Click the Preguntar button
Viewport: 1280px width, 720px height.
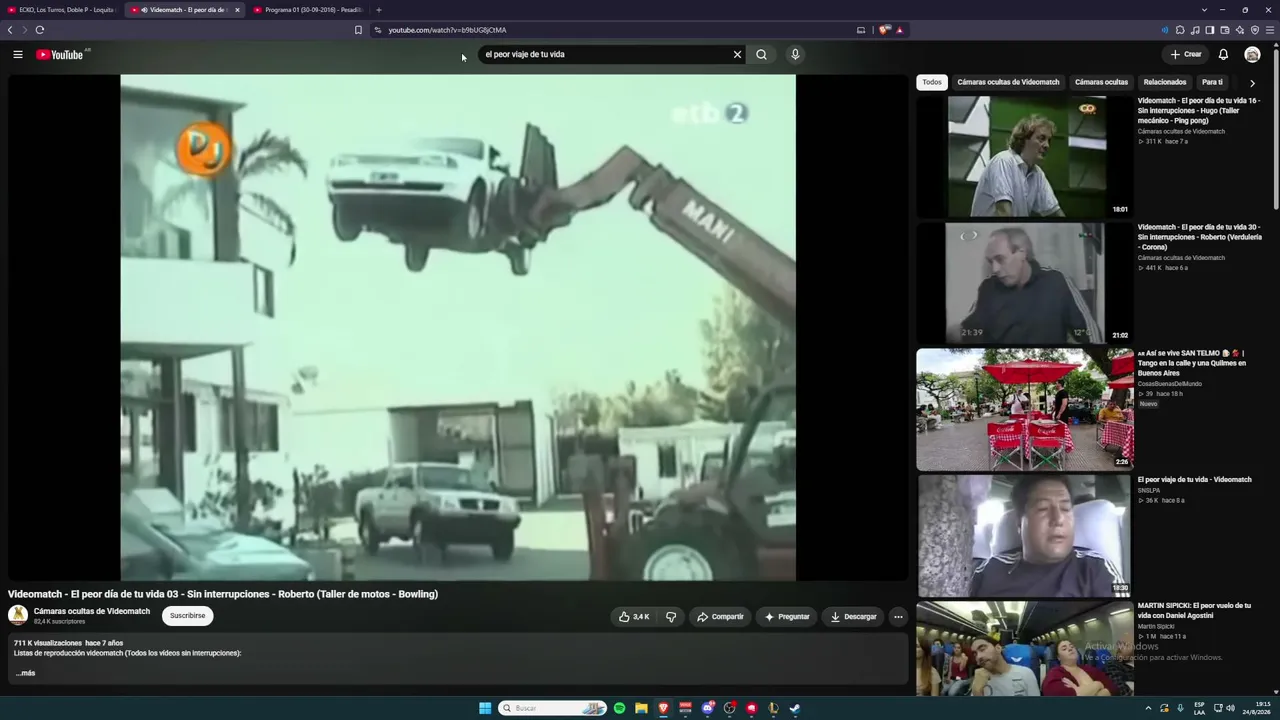[787, 617]
